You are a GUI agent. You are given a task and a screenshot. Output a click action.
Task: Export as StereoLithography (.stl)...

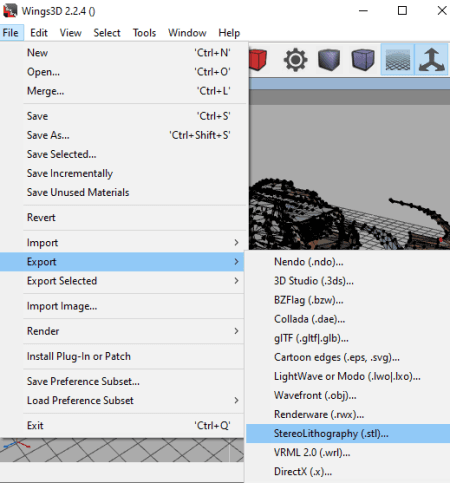coord(348,433)
